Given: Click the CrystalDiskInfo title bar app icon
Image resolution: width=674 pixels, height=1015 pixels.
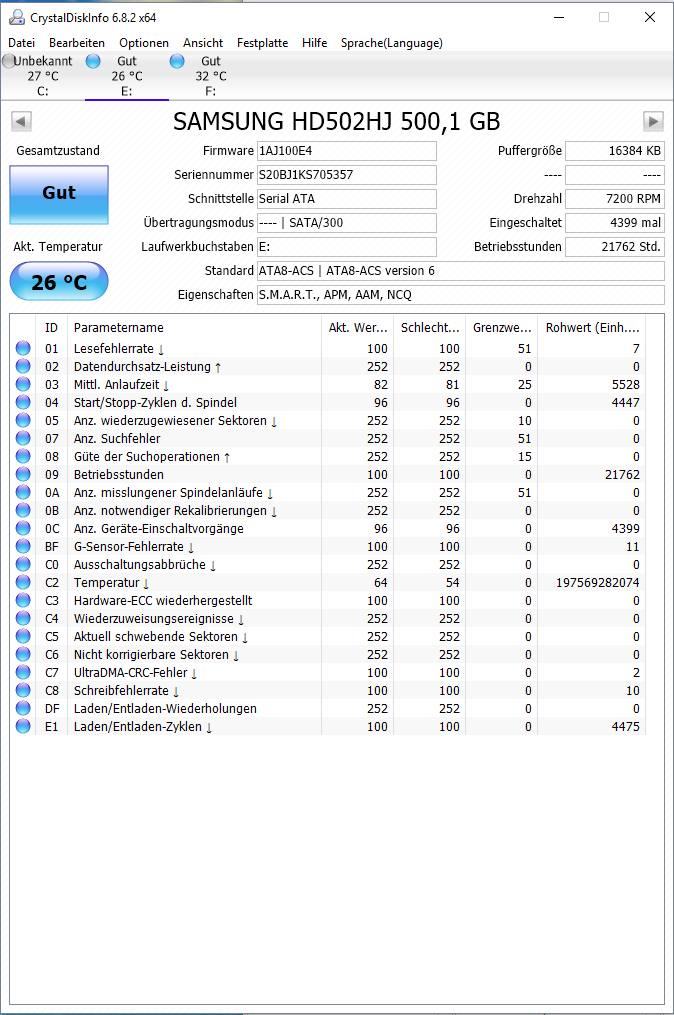Looking at the screenshot, I should pyautogui.click(x=17, y=17).
